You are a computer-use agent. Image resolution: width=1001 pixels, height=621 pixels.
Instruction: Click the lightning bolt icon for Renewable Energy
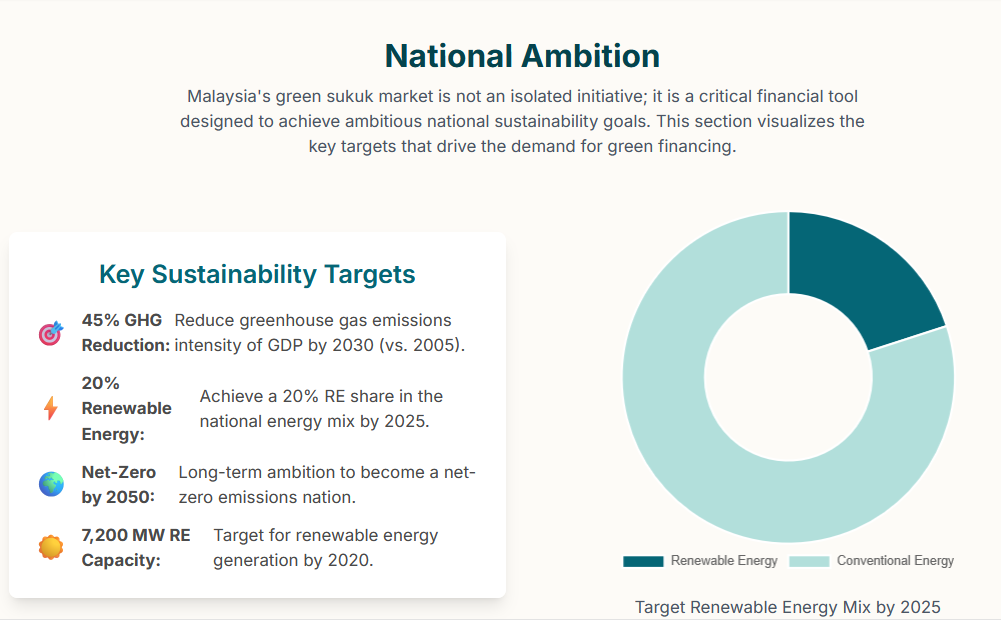[x=50, y=408]
